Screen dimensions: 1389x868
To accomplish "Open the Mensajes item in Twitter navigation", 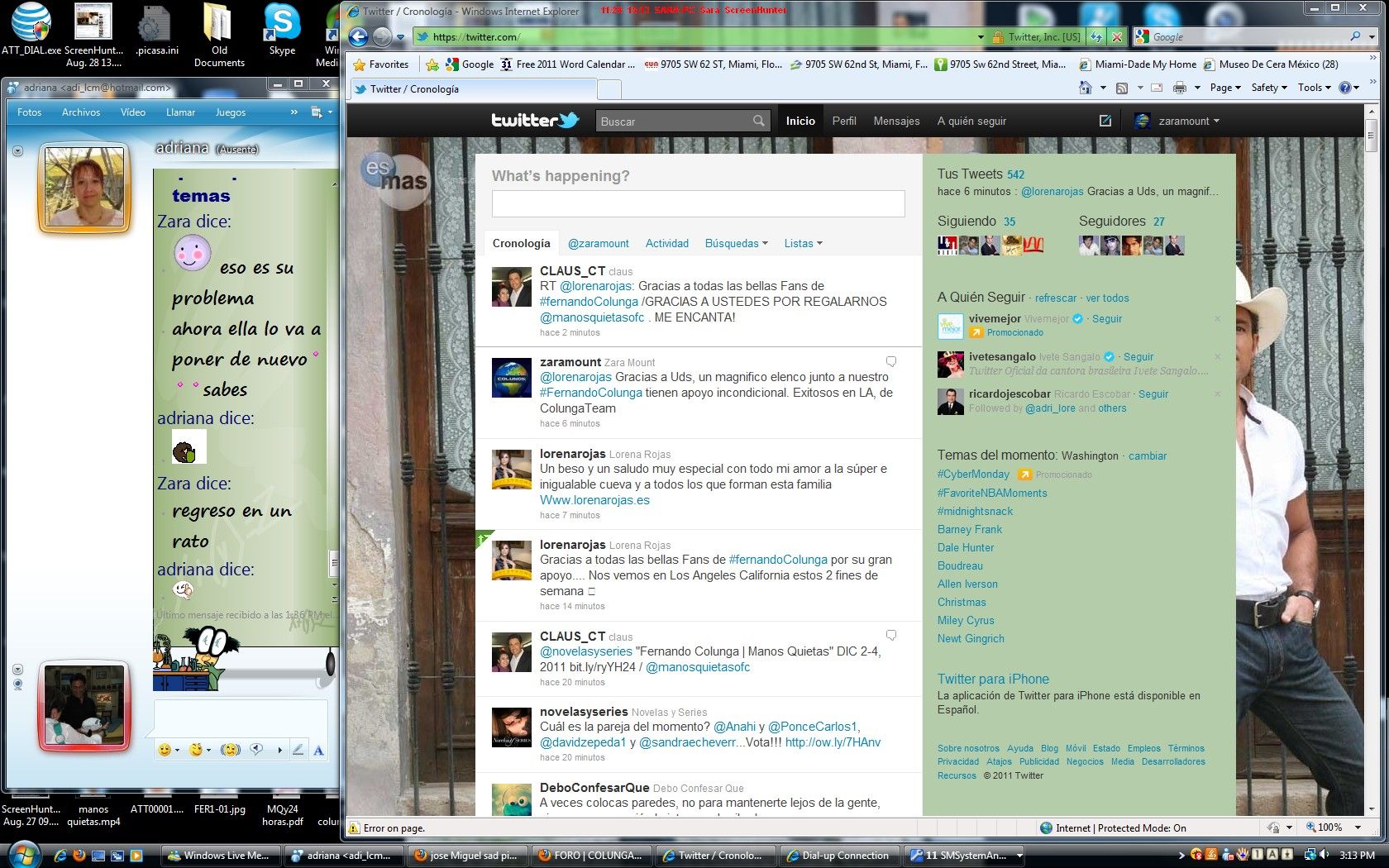I will tap(896, 121).
